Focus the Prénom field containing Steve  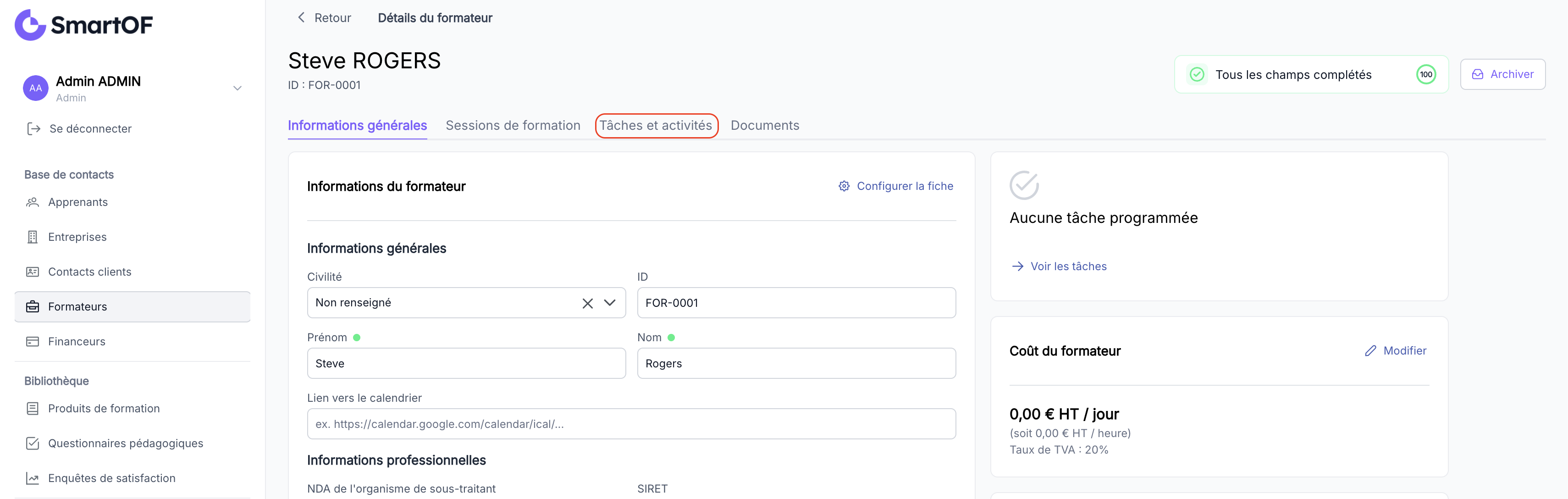pos(466,363)
